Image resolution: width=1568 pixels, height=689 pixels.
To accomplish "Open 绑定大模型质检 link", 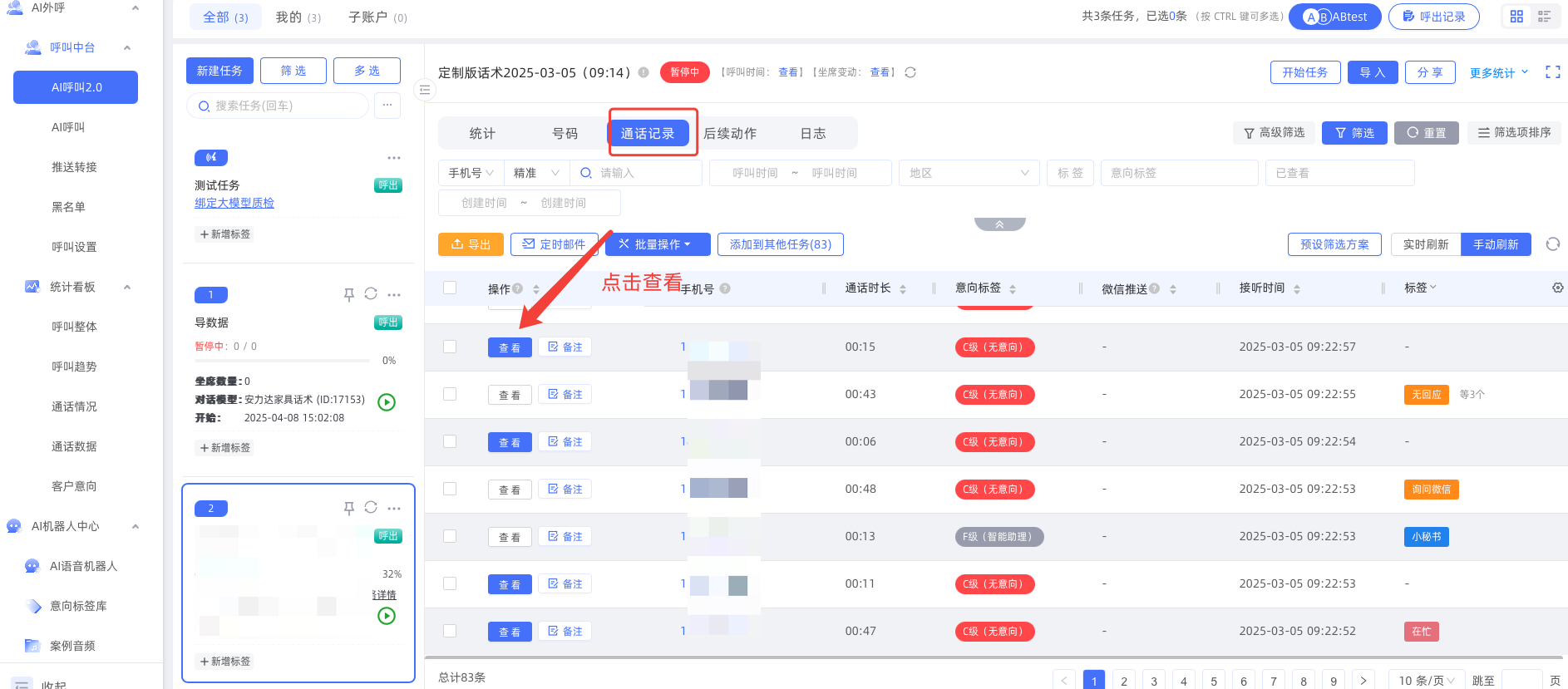I will click(x=234, y=203).
